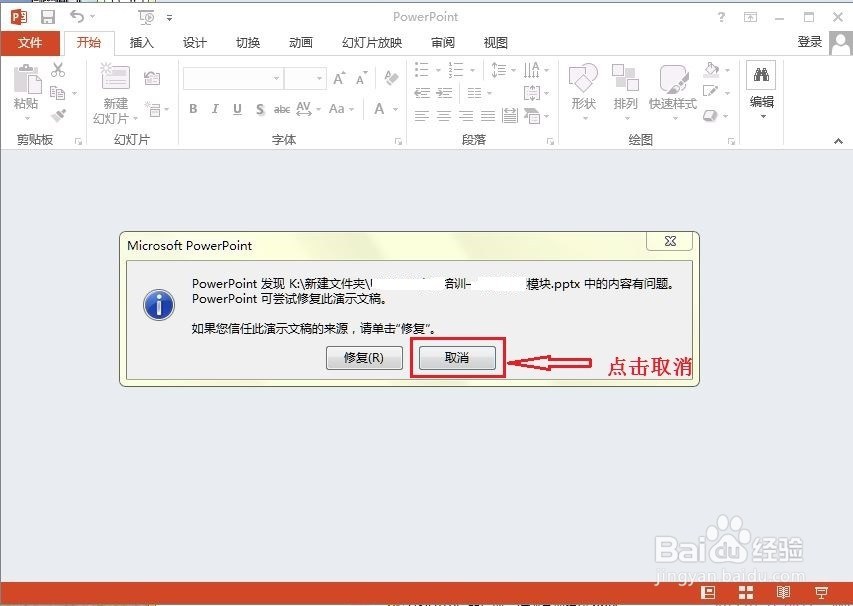Open the font size dropdown

pos(318,77)
